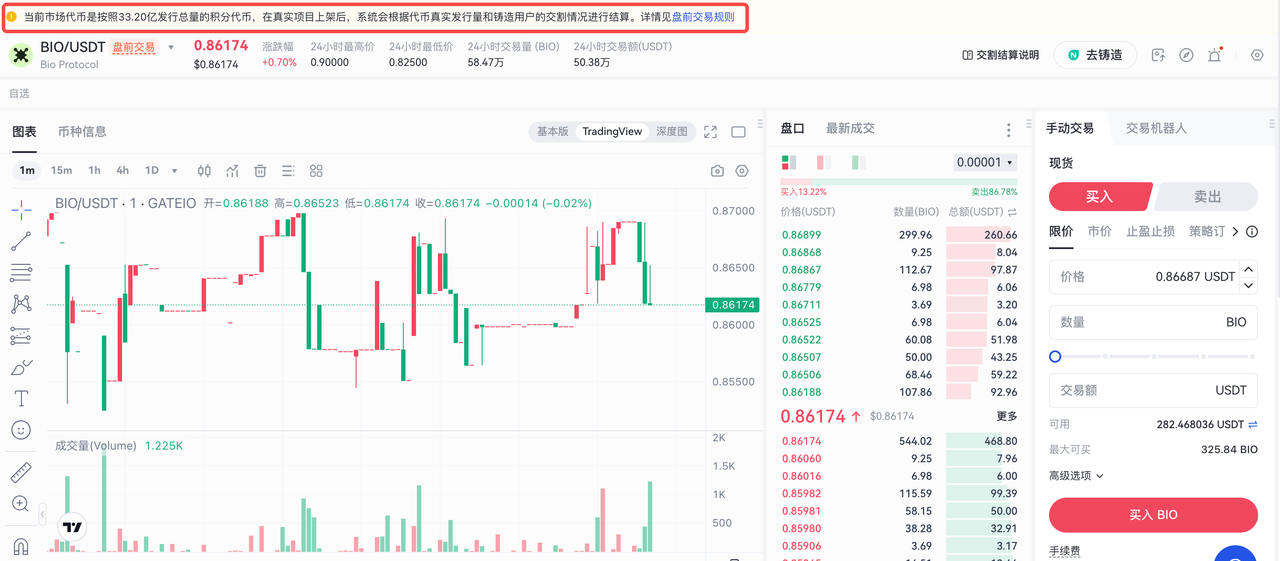
Task: Switch to the 最新成交 tab
Action: click(x=850, y=129)
